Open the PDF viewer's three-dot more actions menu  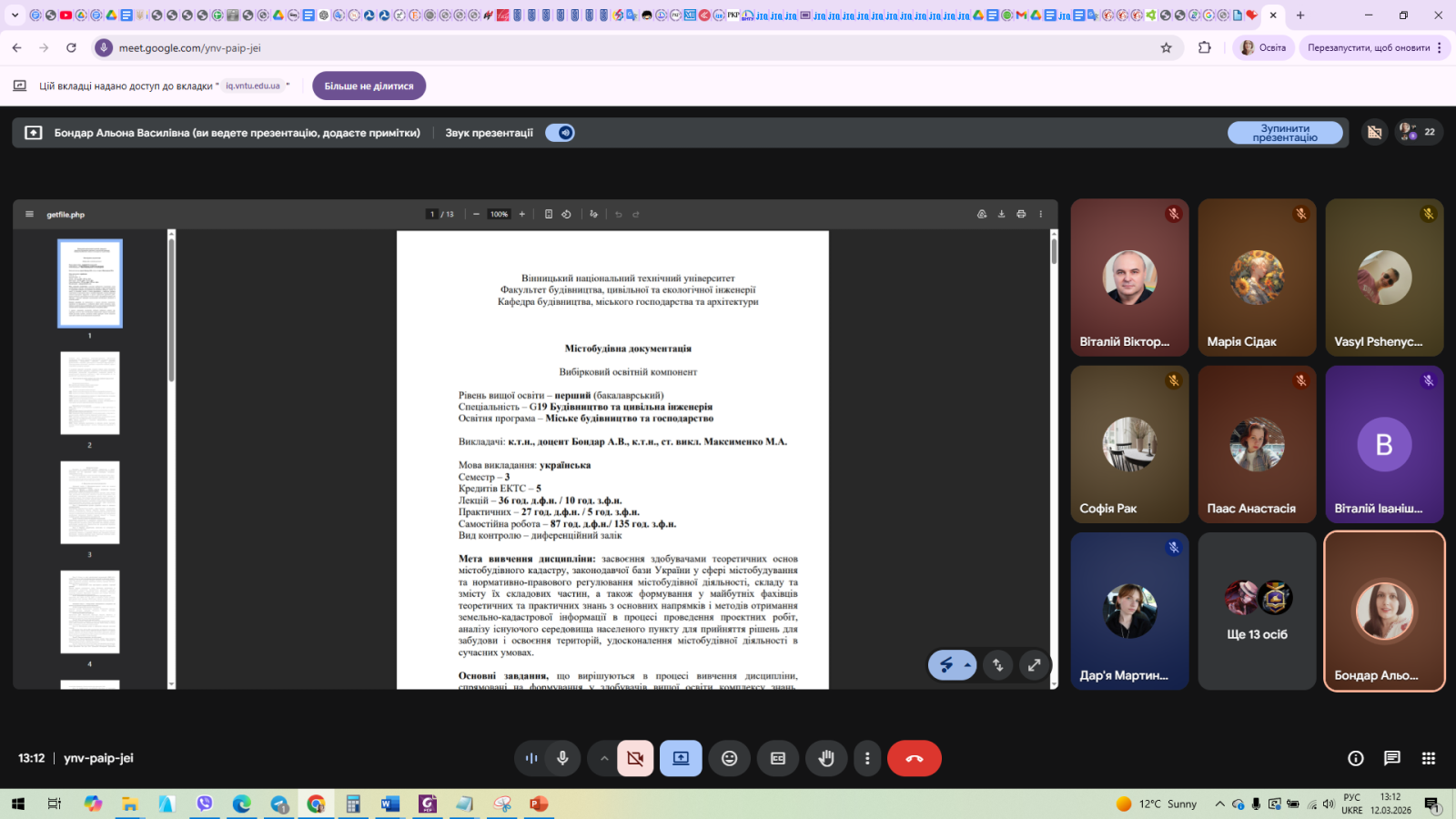1041,215
